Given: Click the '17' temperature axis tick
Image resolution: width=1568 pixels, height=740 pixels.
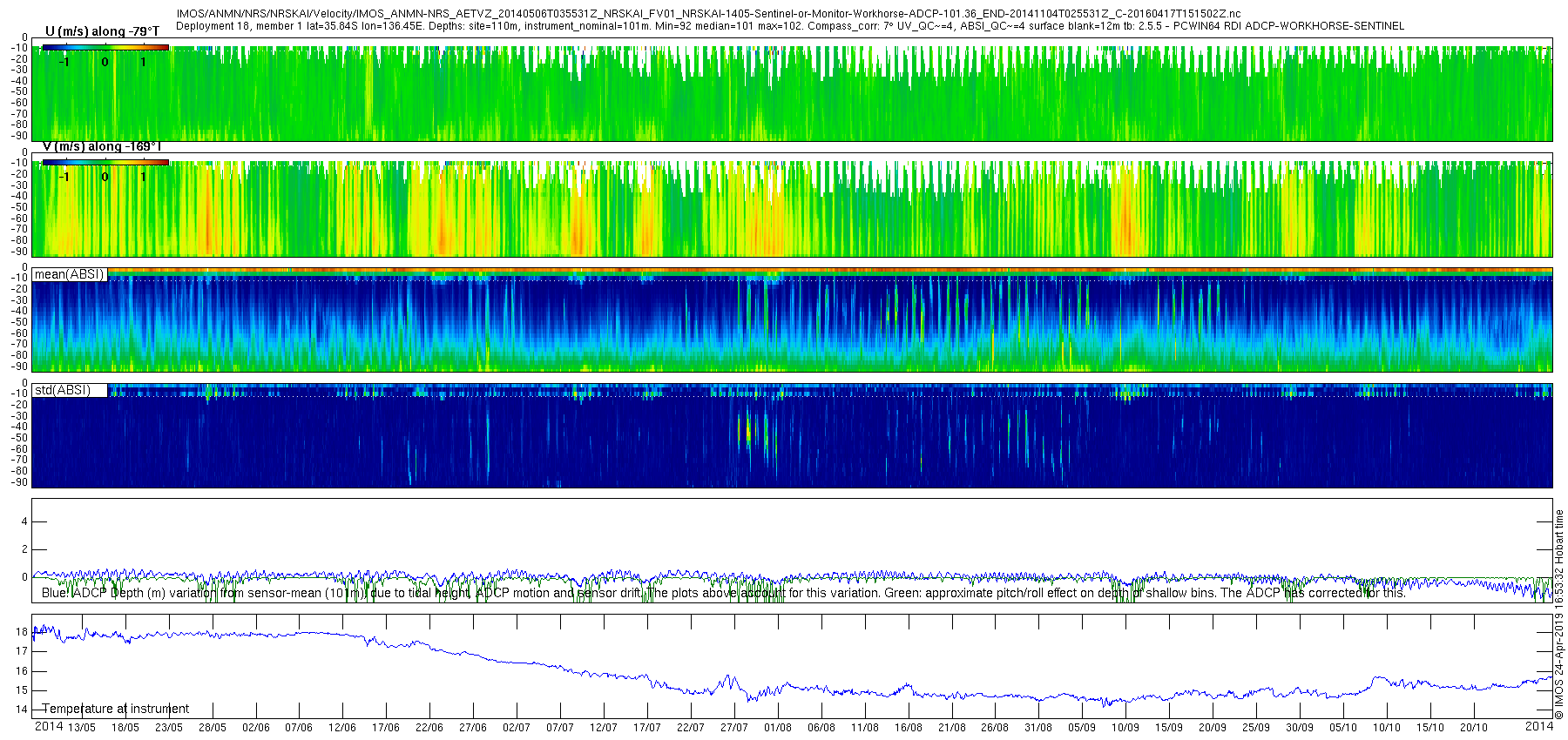Looking at the screenshot, I should [x=22, y=651].
